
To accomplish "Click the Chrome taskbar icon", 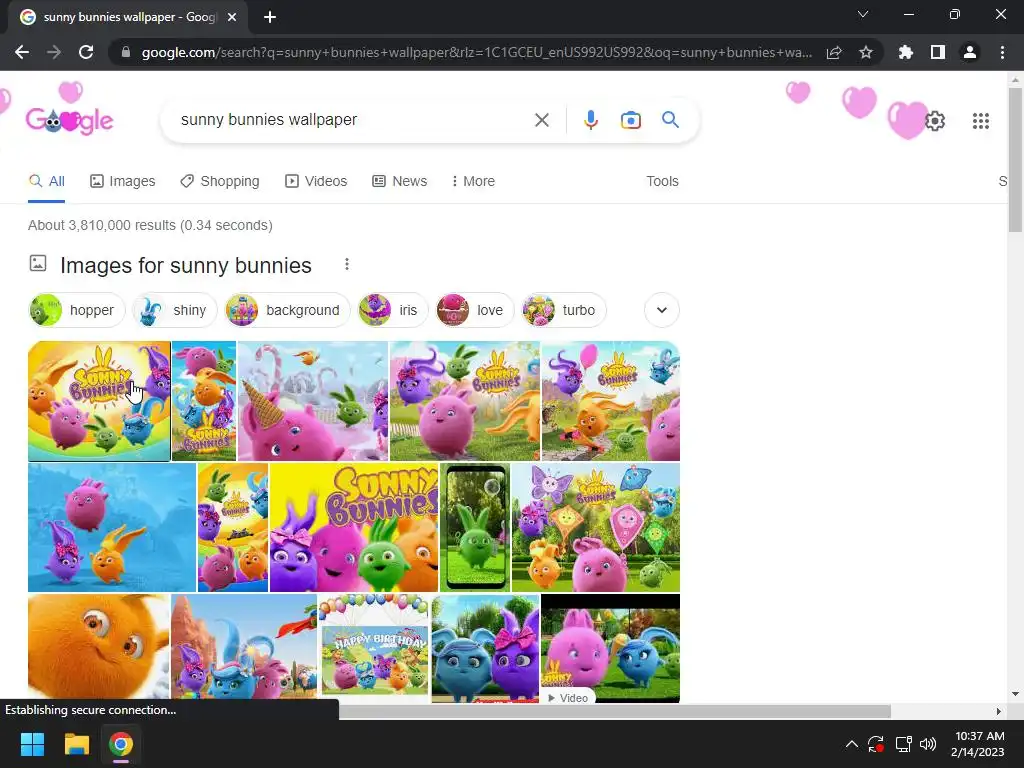I will pyautogui.click(x=121, y=744).
